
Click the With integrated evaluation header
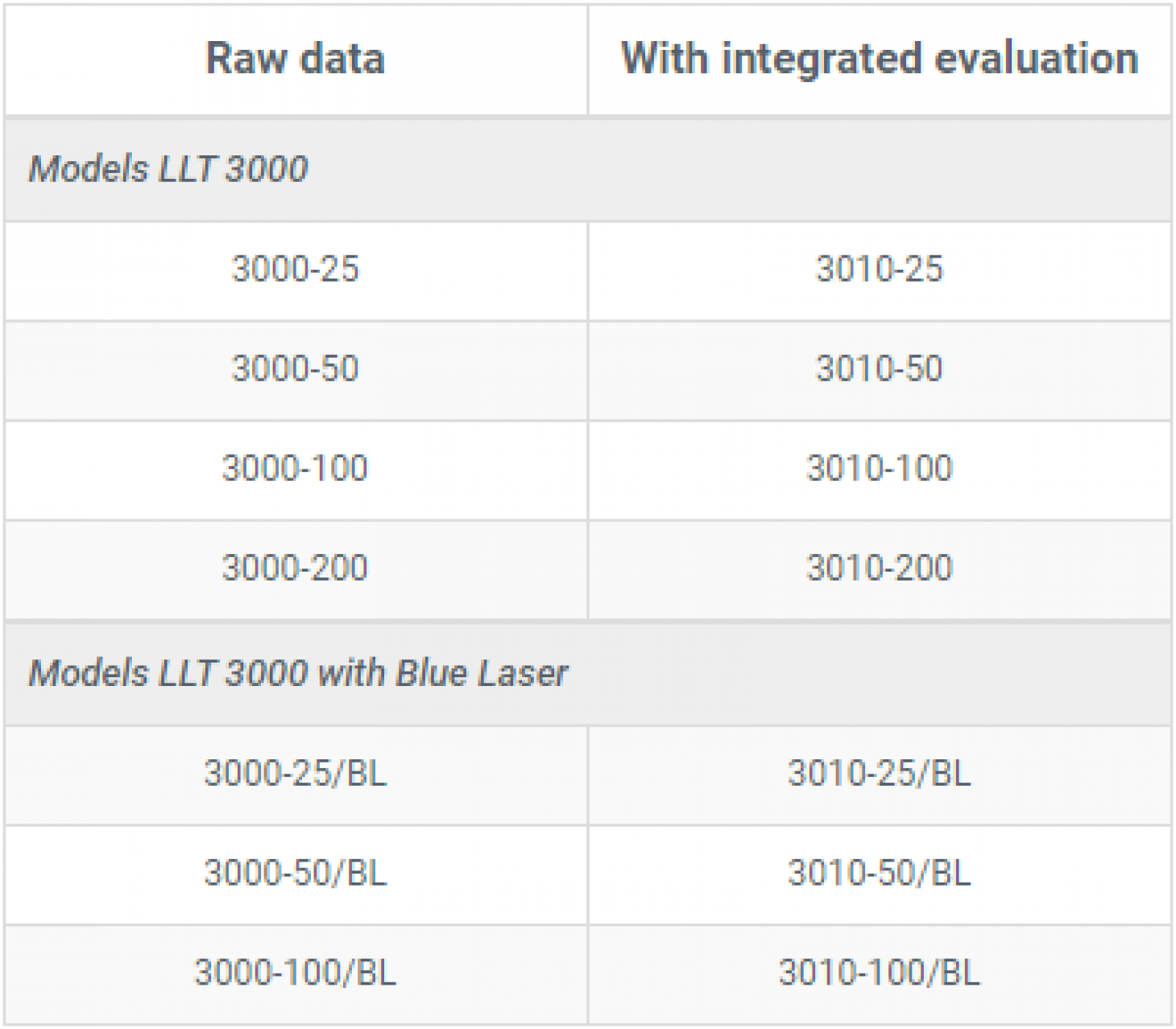point(879,59)
